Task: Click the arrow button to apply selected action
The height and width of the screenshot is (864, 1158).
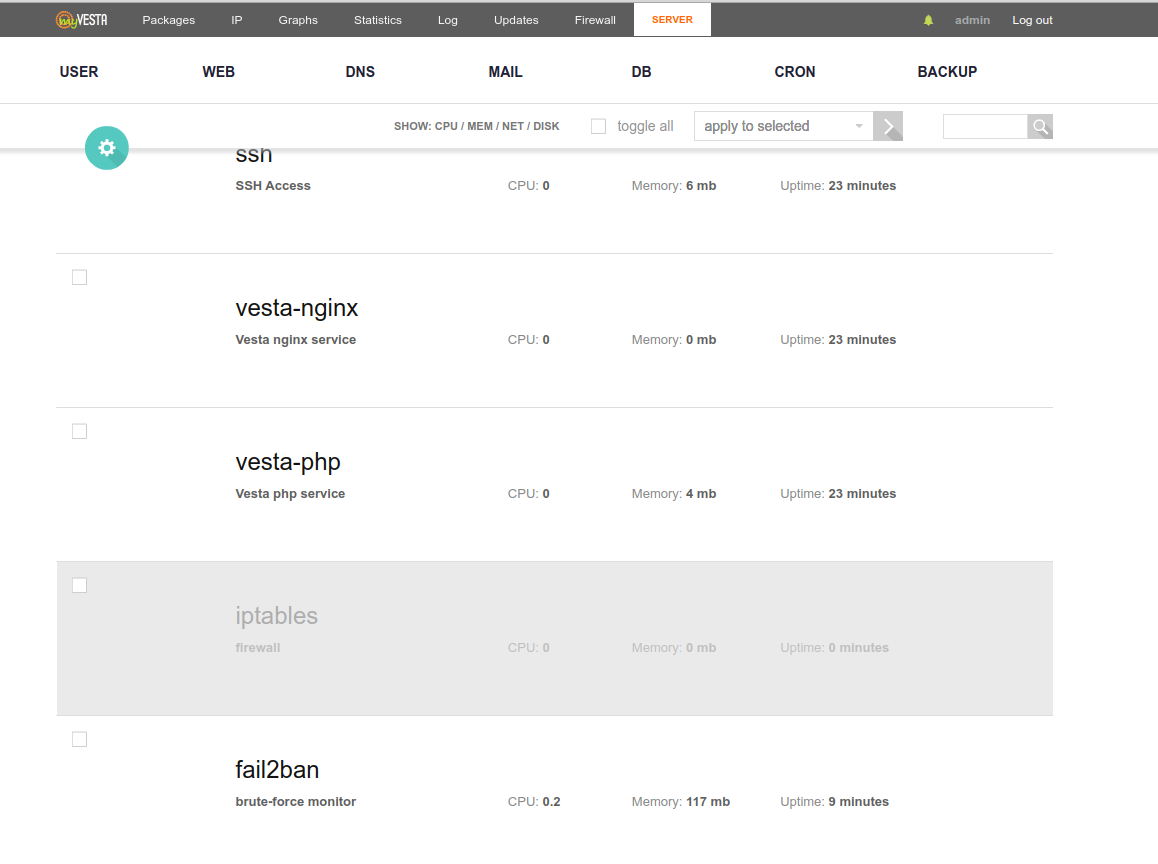Action: [888, 126]
